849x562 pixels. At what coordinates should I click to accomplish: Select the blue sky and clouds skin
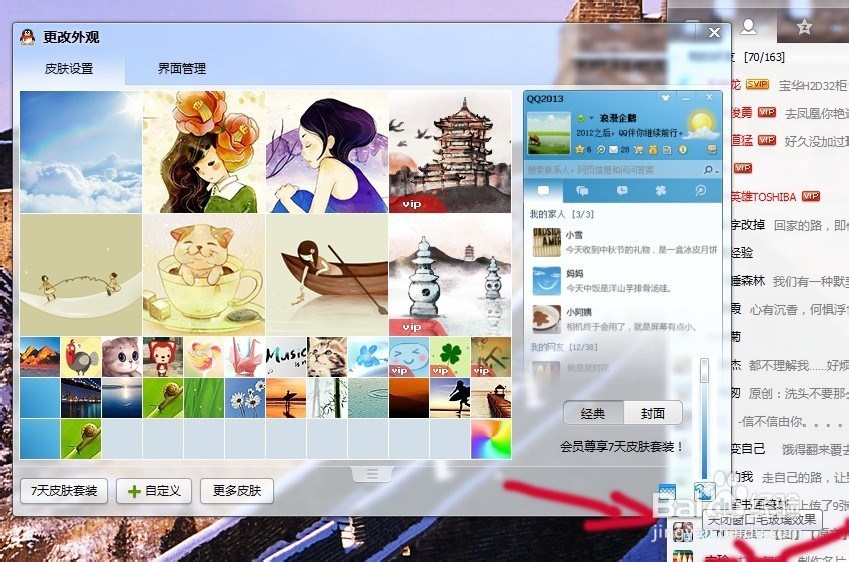[81, 152]
